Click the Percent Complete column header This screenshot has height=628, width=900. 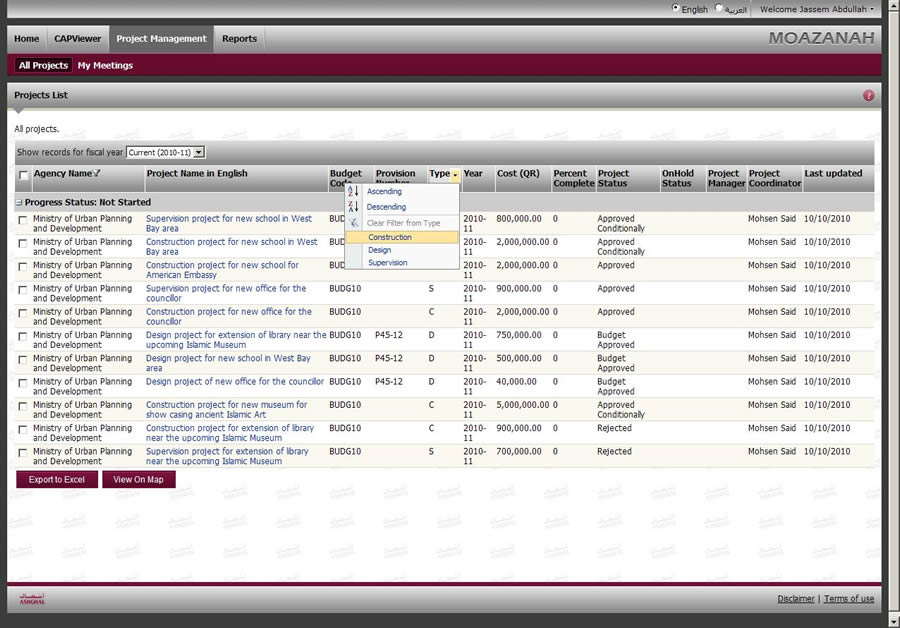point(573,178)
